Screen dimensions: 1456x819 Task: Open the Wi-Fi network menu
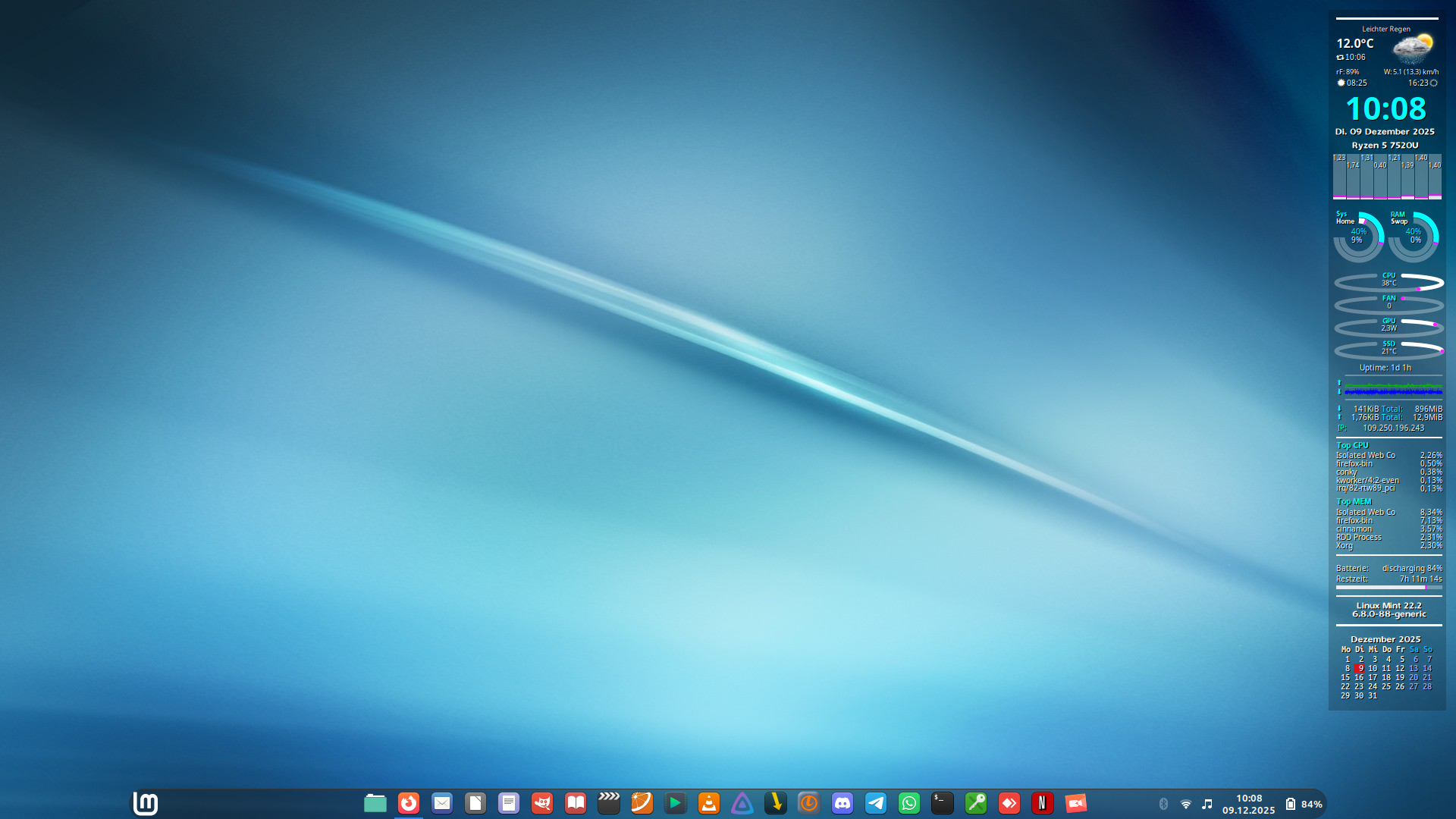pyautogui.click(x=1186, y=804)
